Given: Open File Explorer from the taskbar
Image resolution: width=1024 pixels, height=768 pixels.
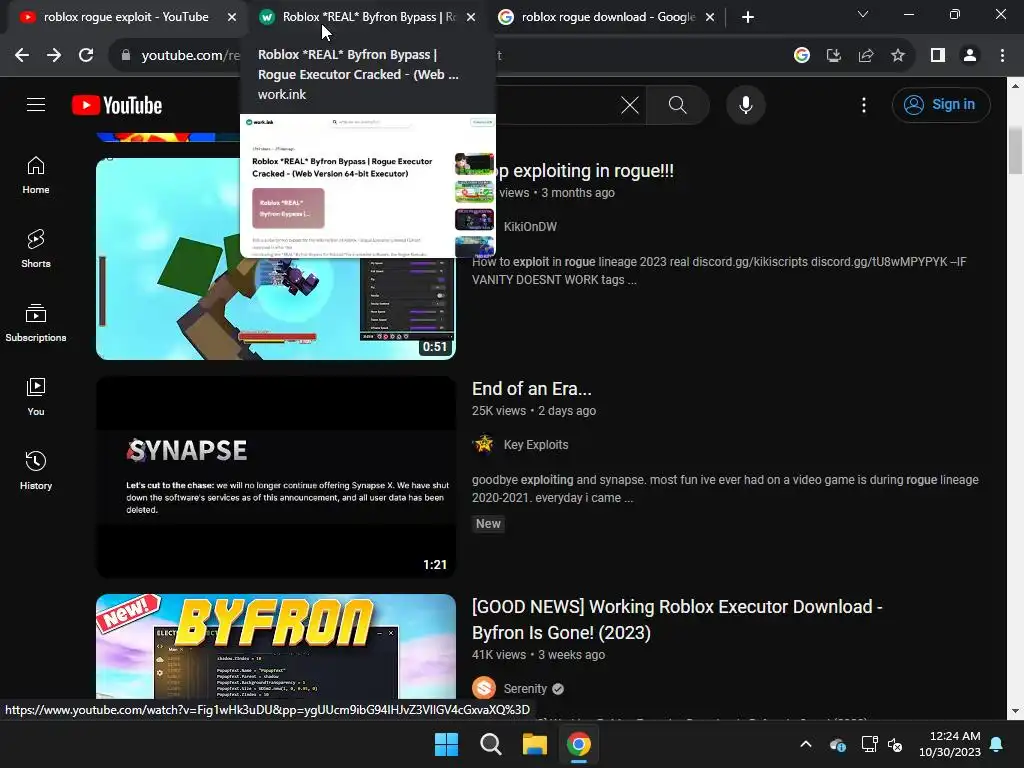Looking at the screenshot, I should pyautogui.click(x=534, y=744).
